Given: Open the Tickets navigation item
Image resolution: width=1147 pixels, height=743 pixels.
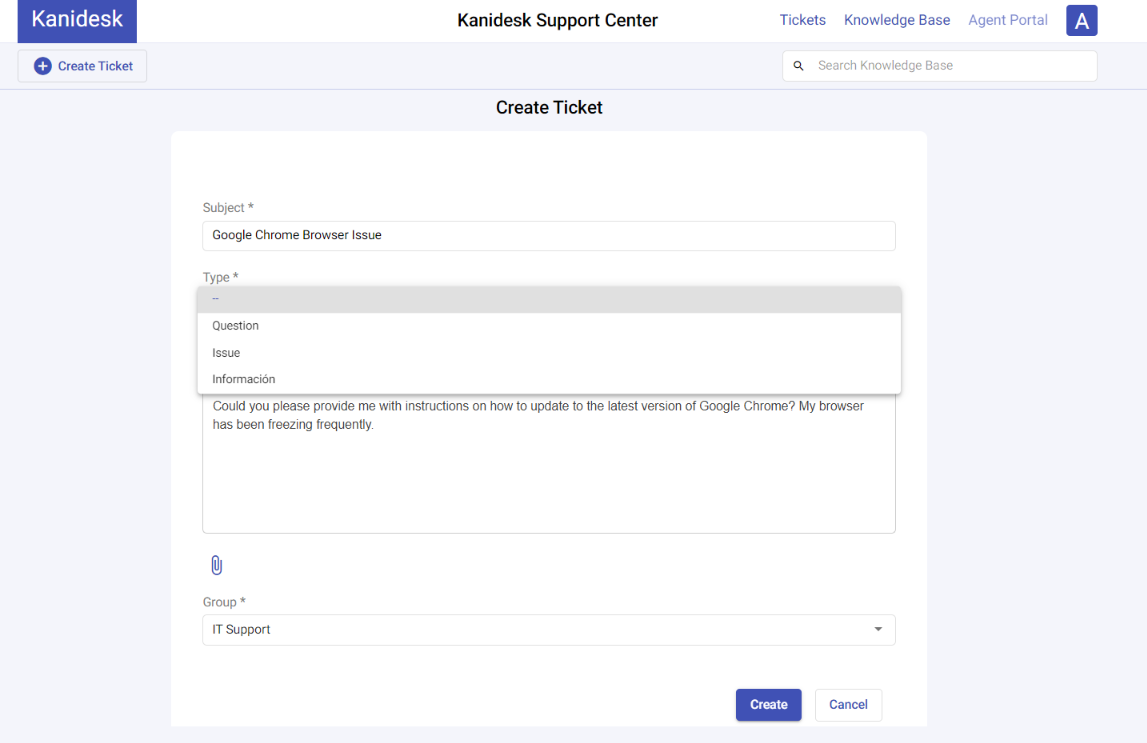Looking at the screenshot, I should (802, 20).
